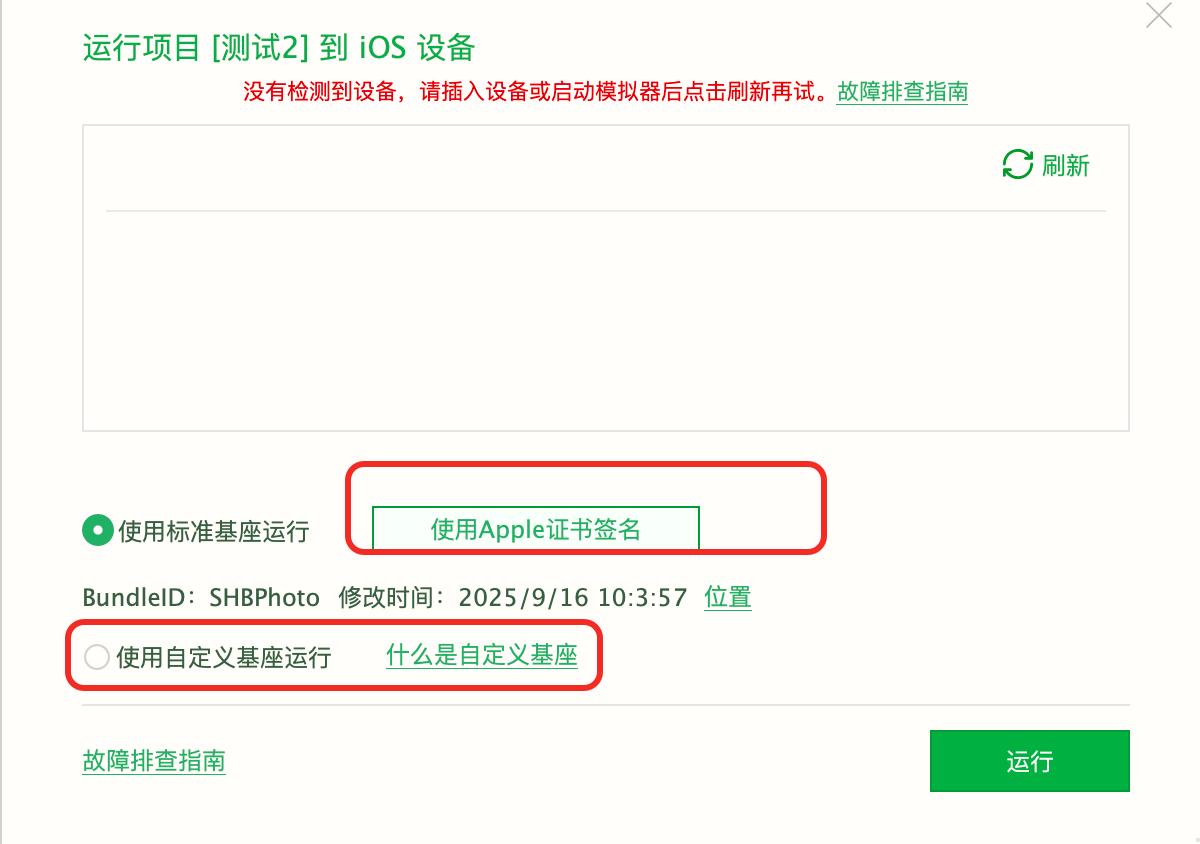The width and height of the screenshot is (1200, 844).
Task: Open 故障排查指南 link beside the red warning
Action: (902, 92)
